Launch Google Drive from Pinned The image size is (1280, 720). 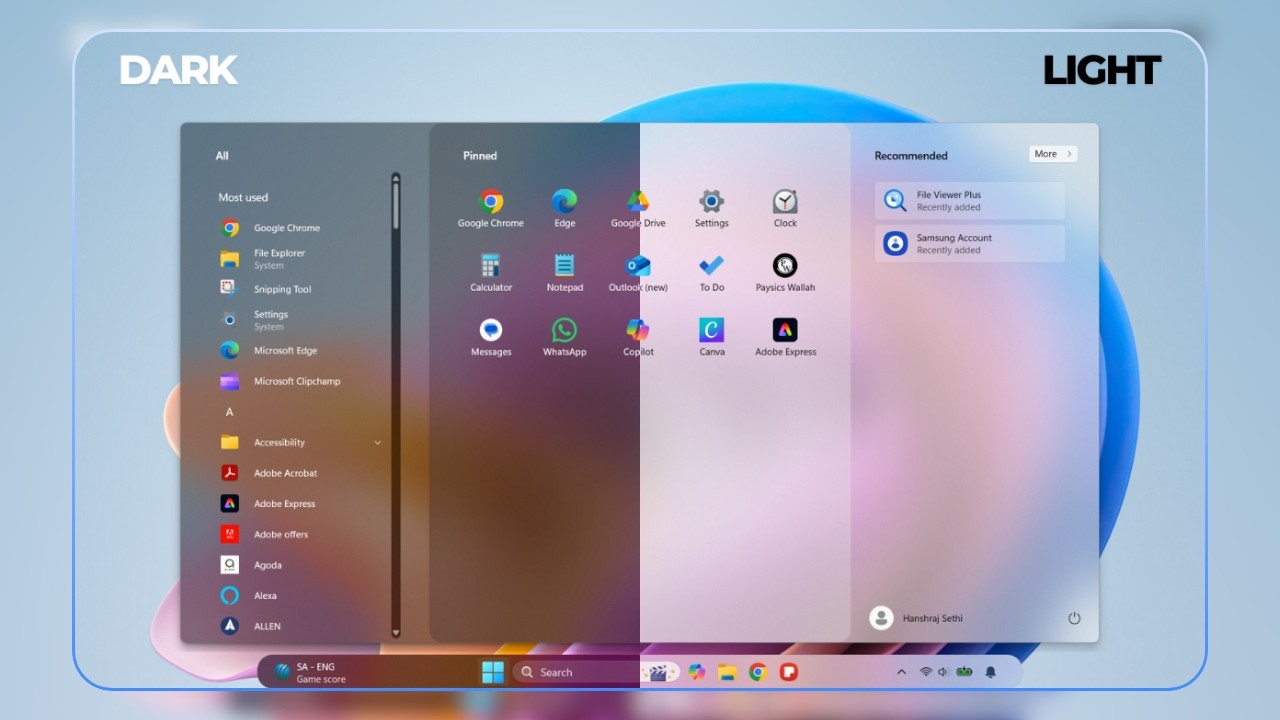coord(638,209)
